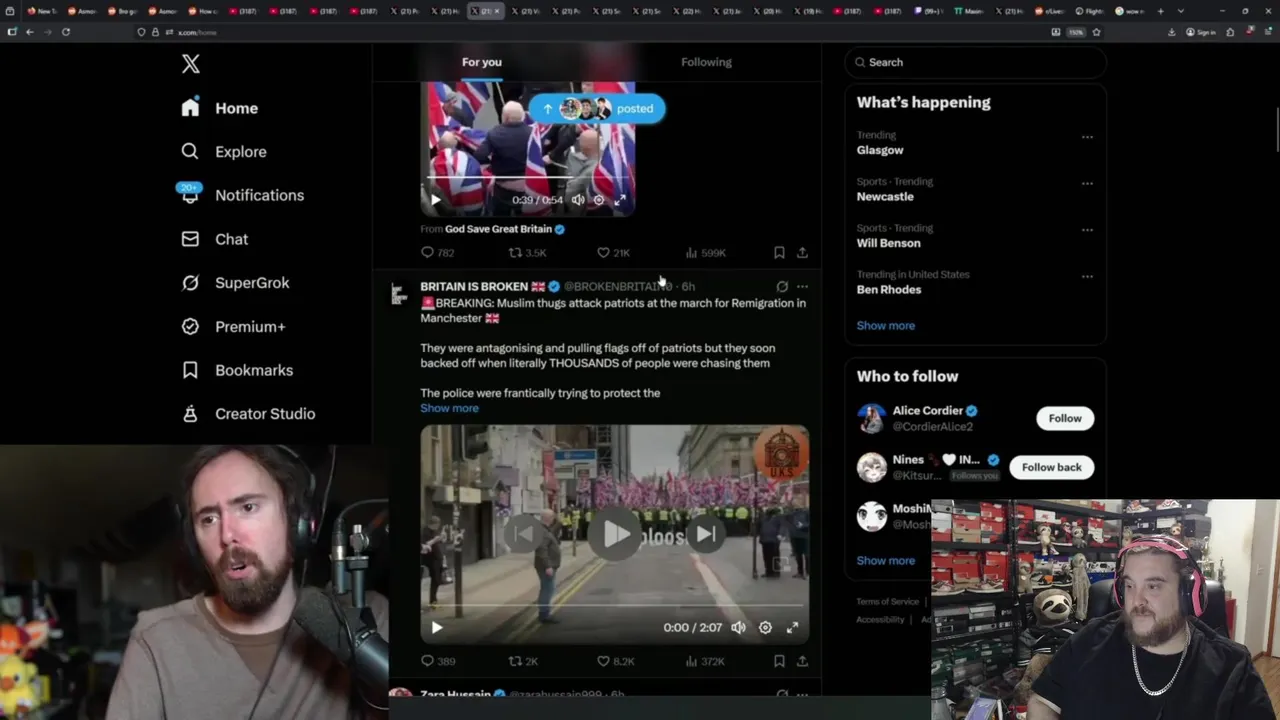Open Explore search icon in sidebar
The image size is (1280, 720).
point(190,152)
